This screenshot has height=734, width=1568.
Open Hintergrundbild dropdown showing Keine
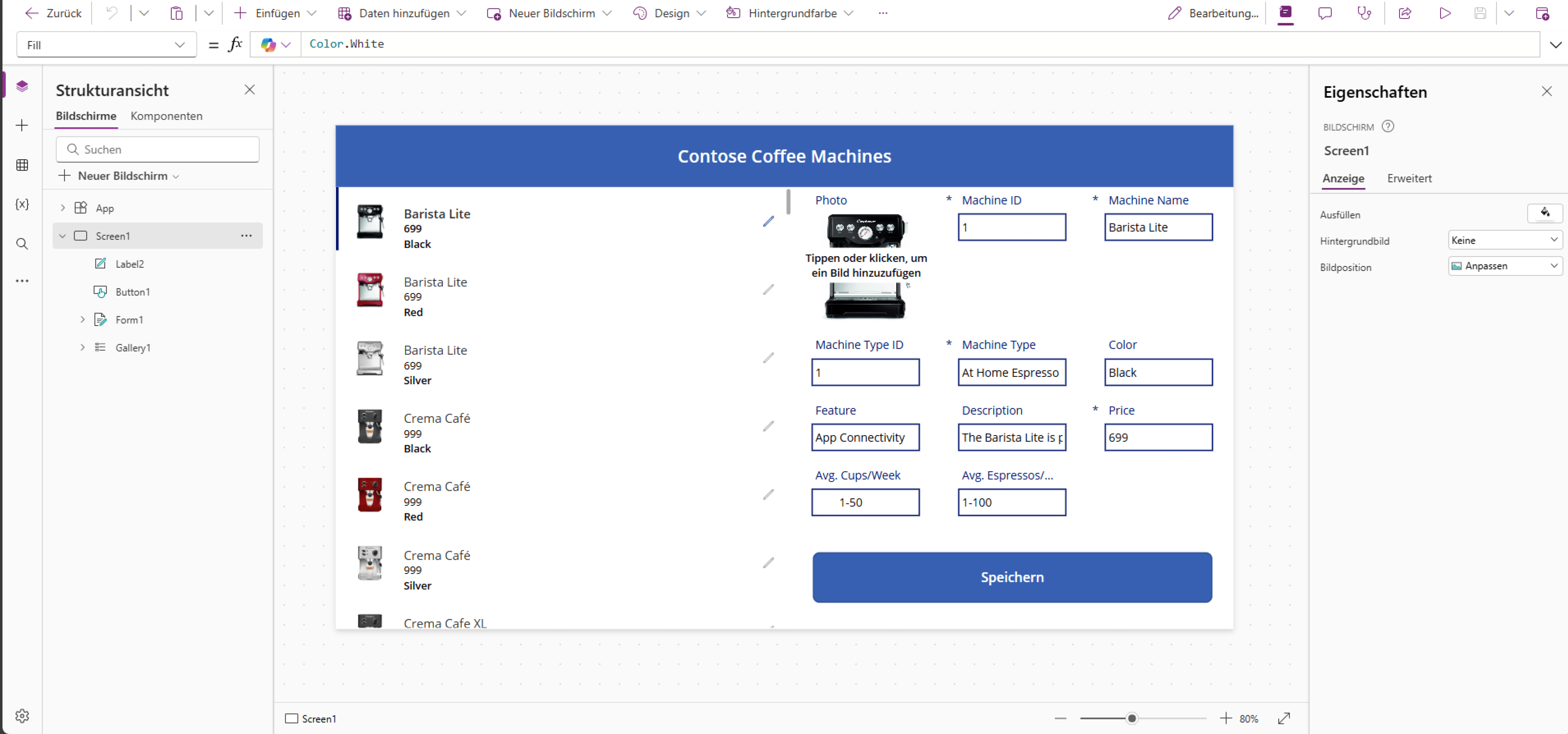(x=1504, y=240)
